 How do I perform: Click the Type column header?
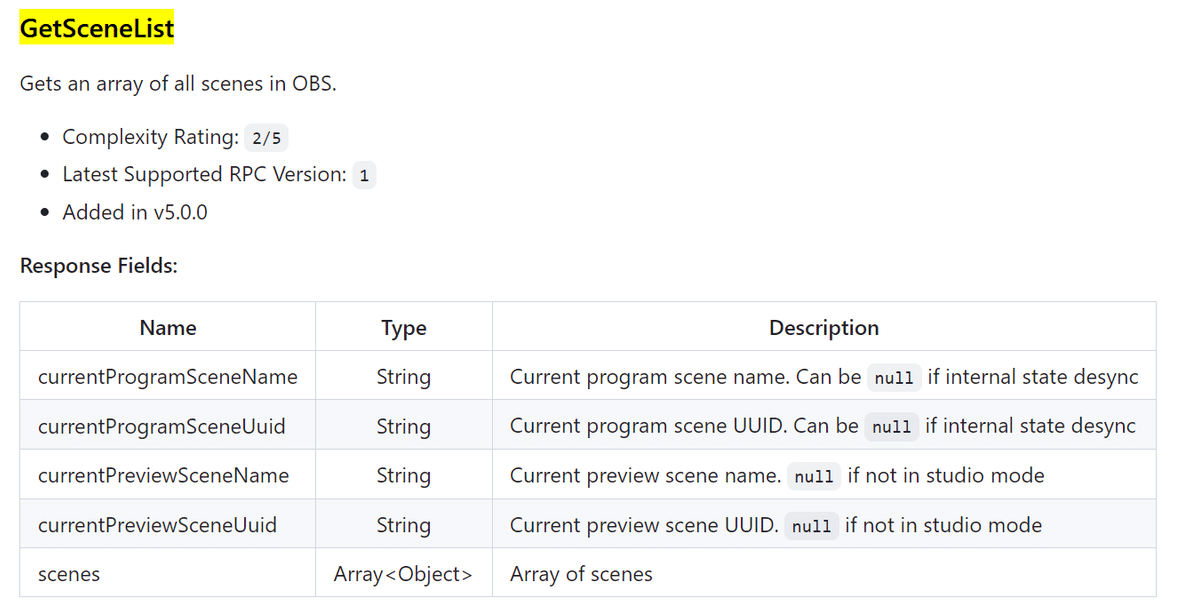click(404, 328)
